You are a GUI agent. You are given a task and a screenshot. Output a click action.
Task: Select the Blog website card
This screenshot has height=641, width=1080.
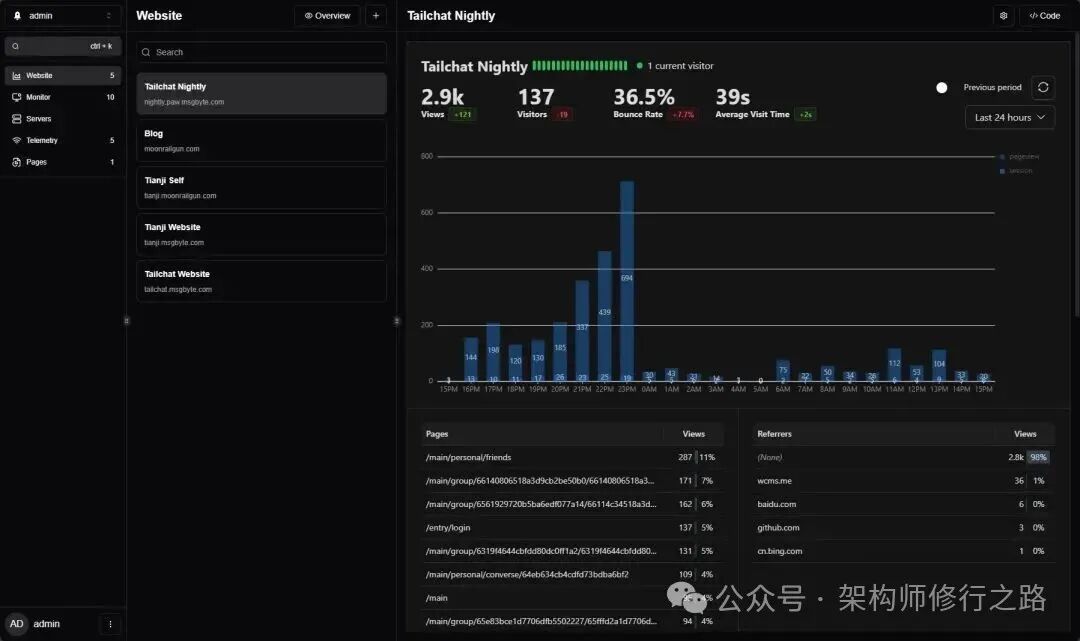pyautogui.click(x=261, y=140)
